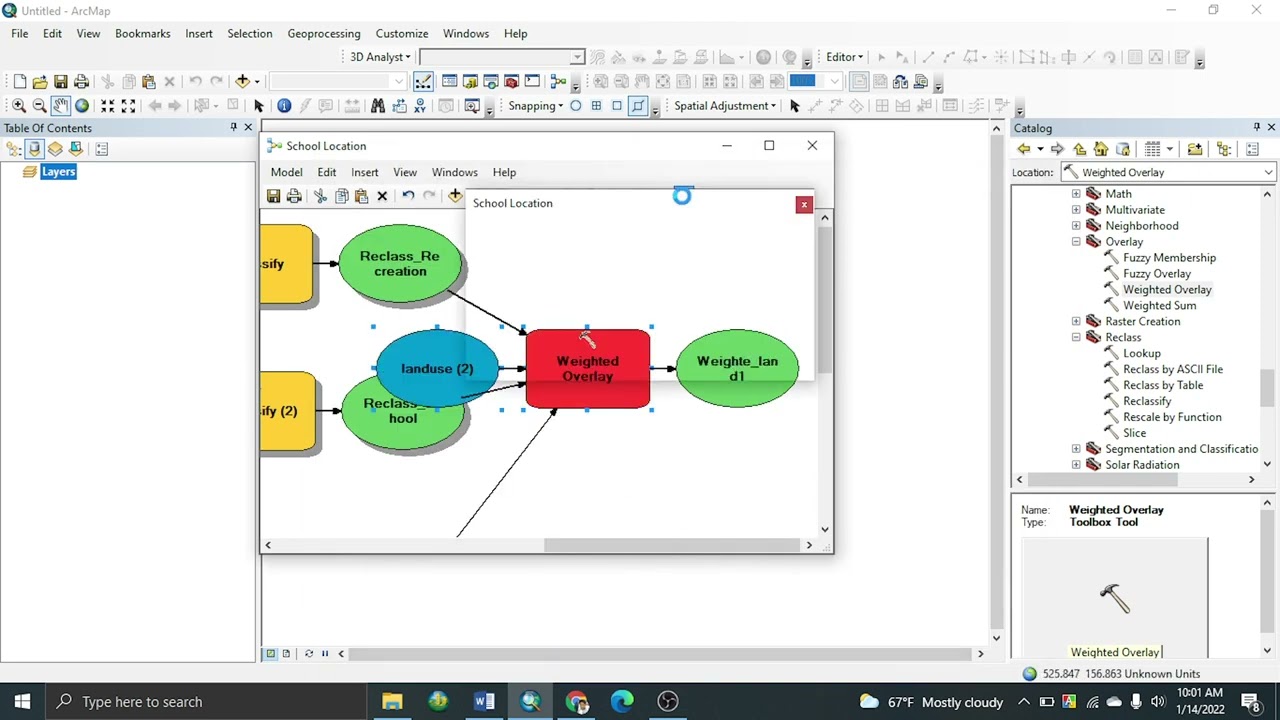
Task: Open the Snapping dropdown menu
Action: (536, 105)
